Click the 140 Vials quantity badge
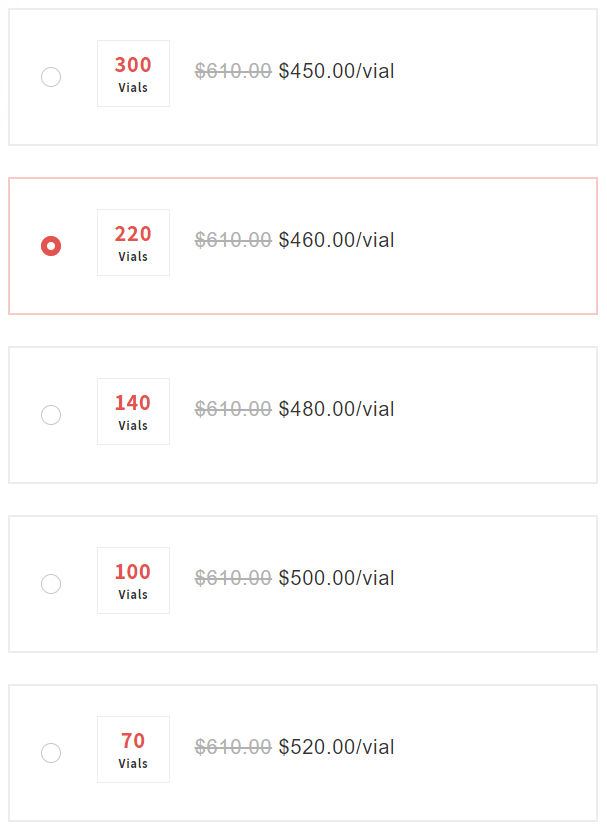Viewport: 607px width, 831px height. (x=133, y=411)
